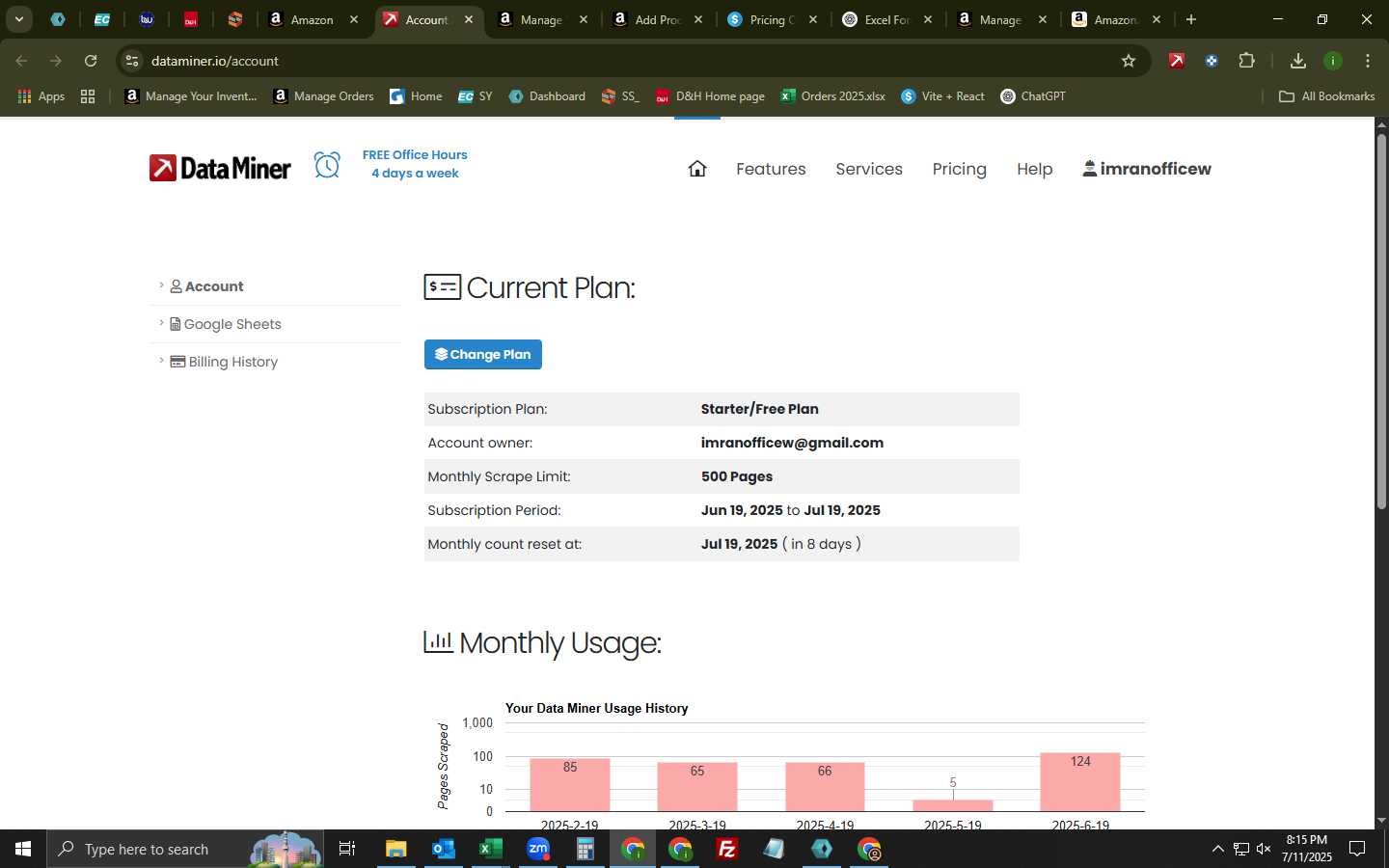Viewport: 1389px width, 868px height.
Task: Open FileZilla from taskbar
Action: pos(727,849)
